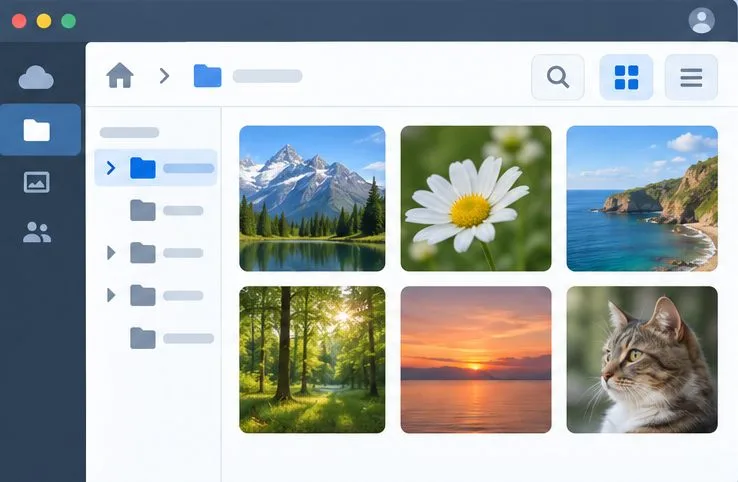
Task: Open the user account avatar
Action: [x=701, y=21]
